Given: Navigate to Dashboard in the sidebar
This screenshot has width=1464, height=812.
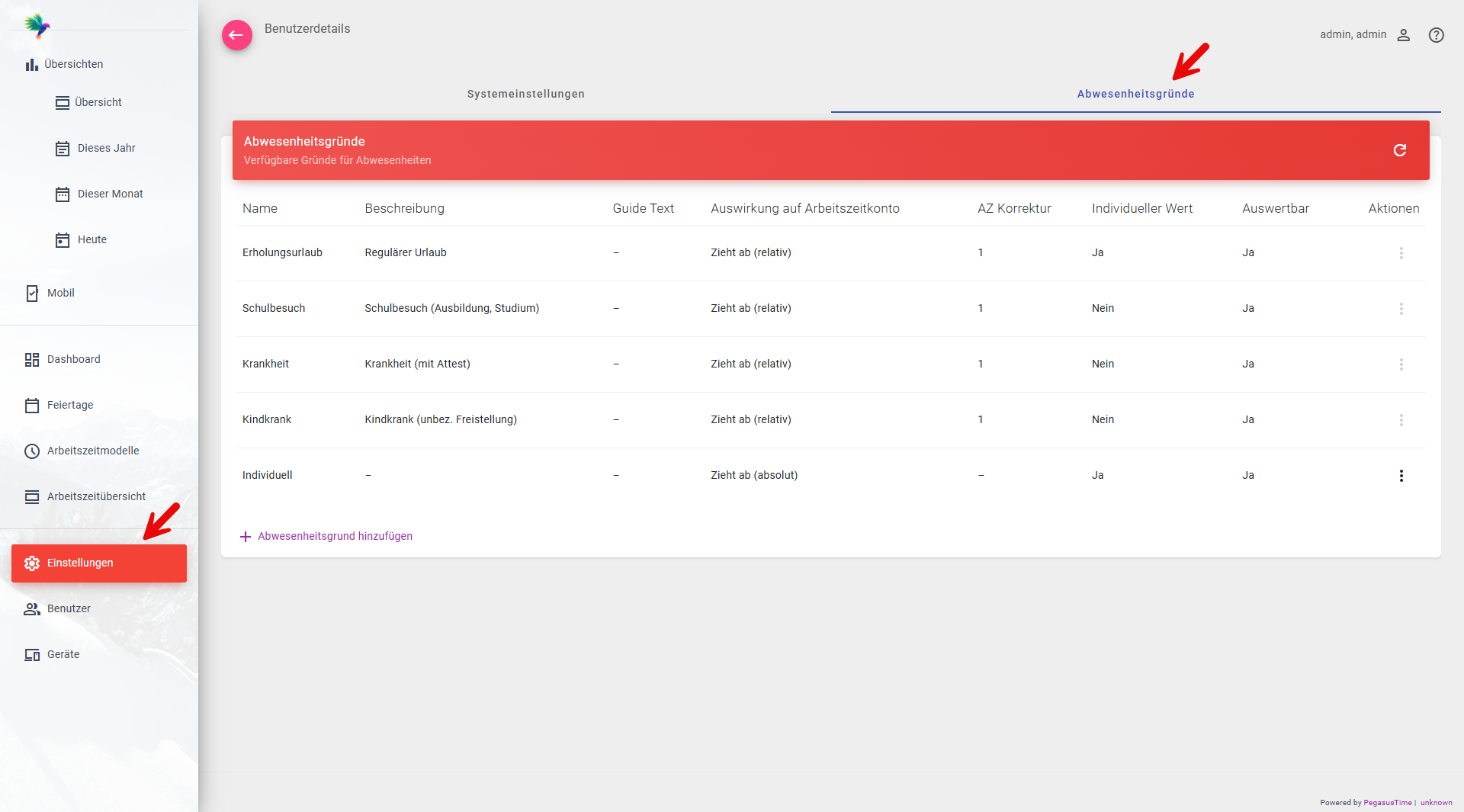Looking at the screenshot, I should 73,359.
